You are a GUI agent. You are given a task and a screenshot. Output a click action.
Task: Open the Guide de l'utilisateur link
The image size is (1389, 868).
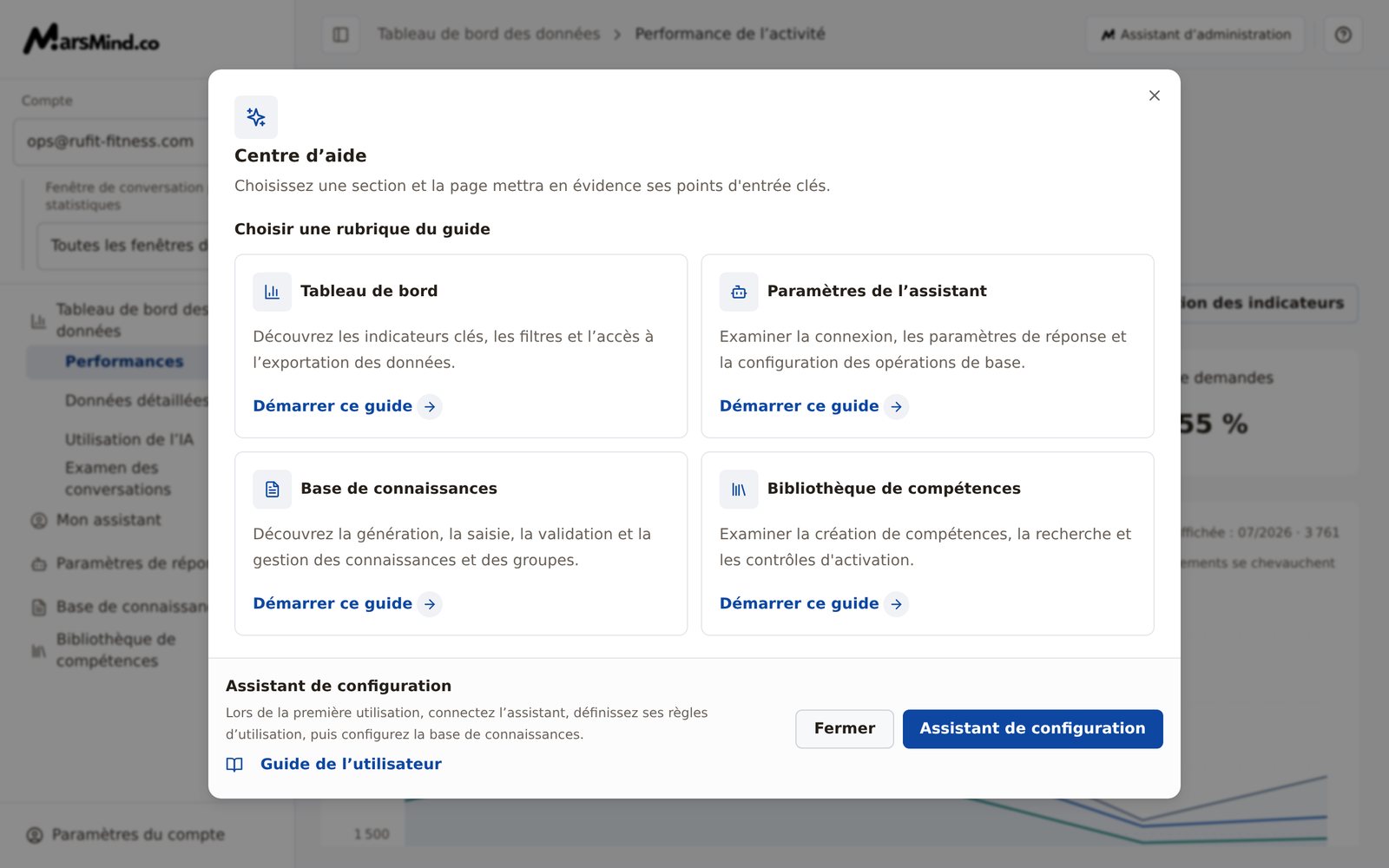click(351, 765)
